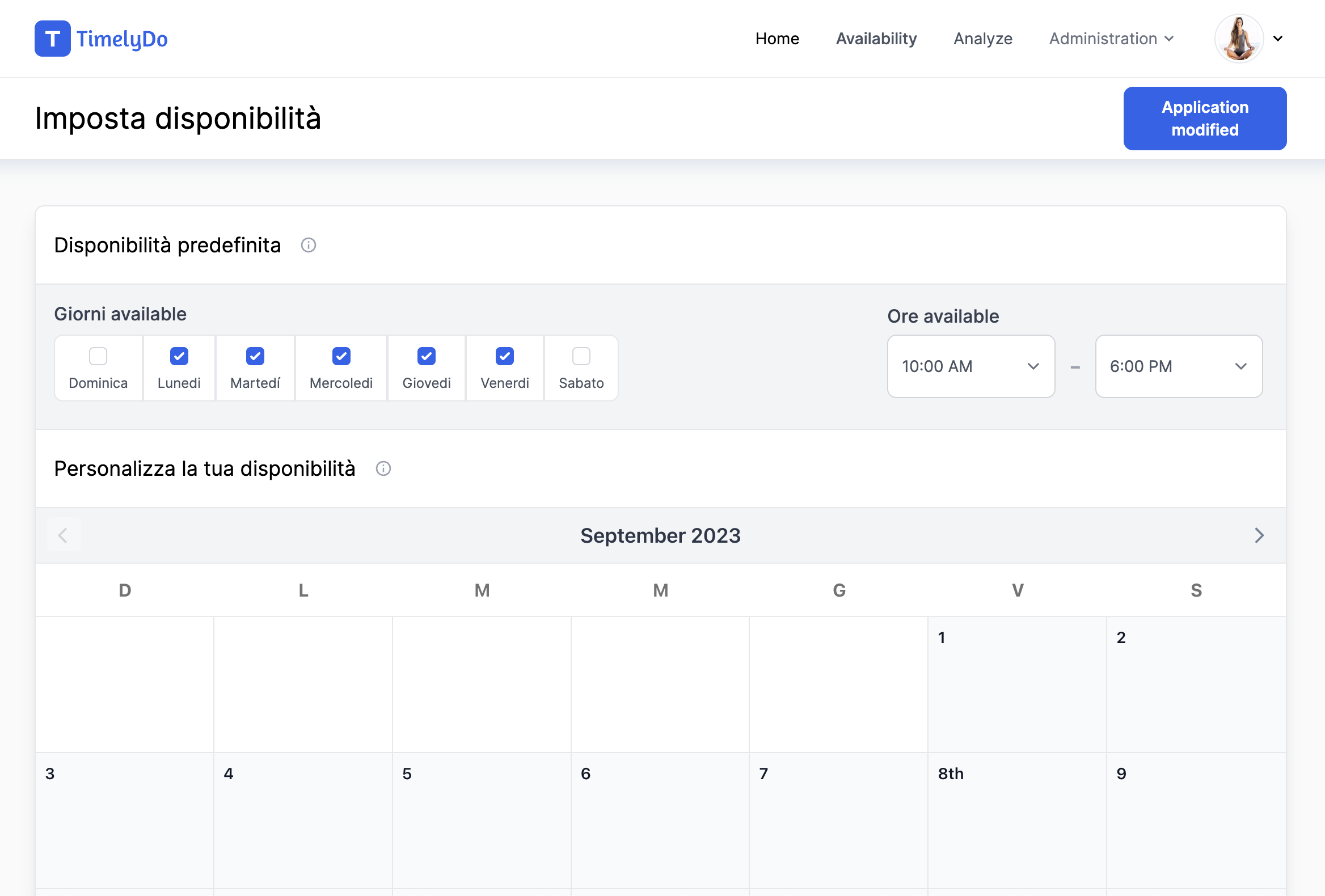Toggle Martedí availability off
This screenshot has height=896, width=1325.
[x=255, y=356]
